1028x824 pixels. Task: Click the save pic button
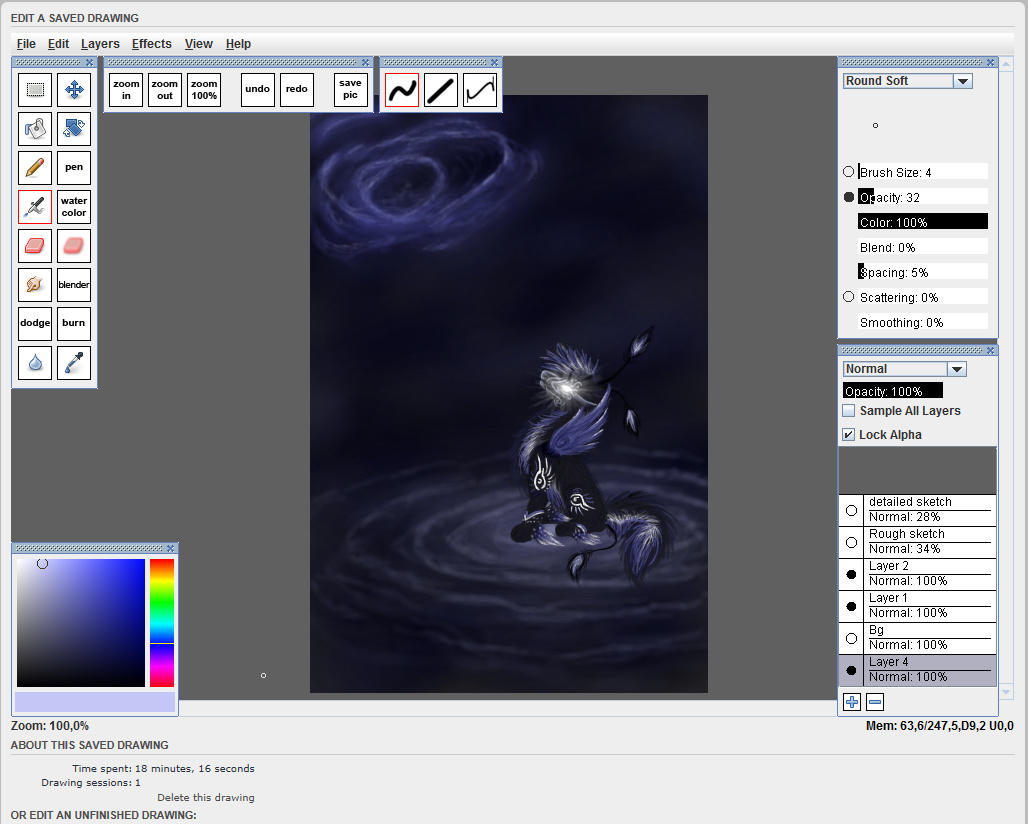coord(350,90)
